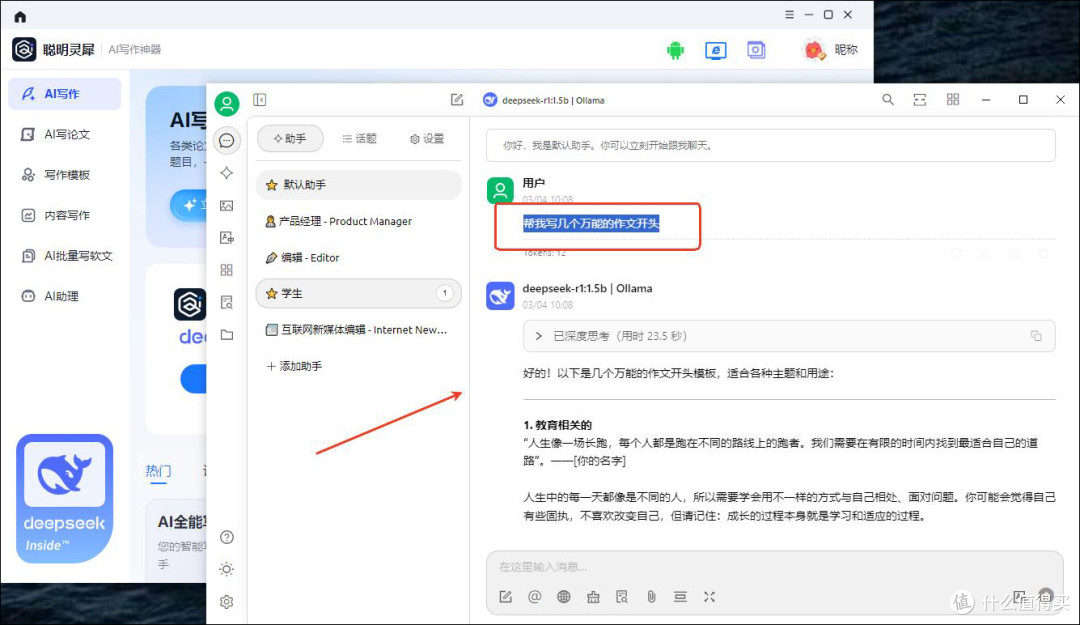Image resolution: width=1080 pixels, height=625 pixels.
Task: Select the 互联网新媒体编辑 assistant
Action: tap(358, 330)
